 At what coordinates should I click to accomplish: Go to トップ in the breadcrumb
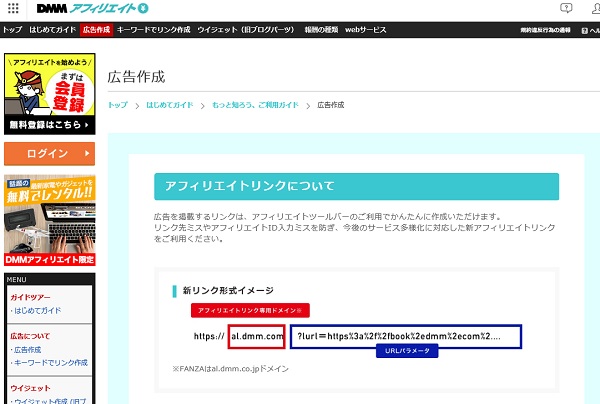pyautogui.click(x=118, y=105)
